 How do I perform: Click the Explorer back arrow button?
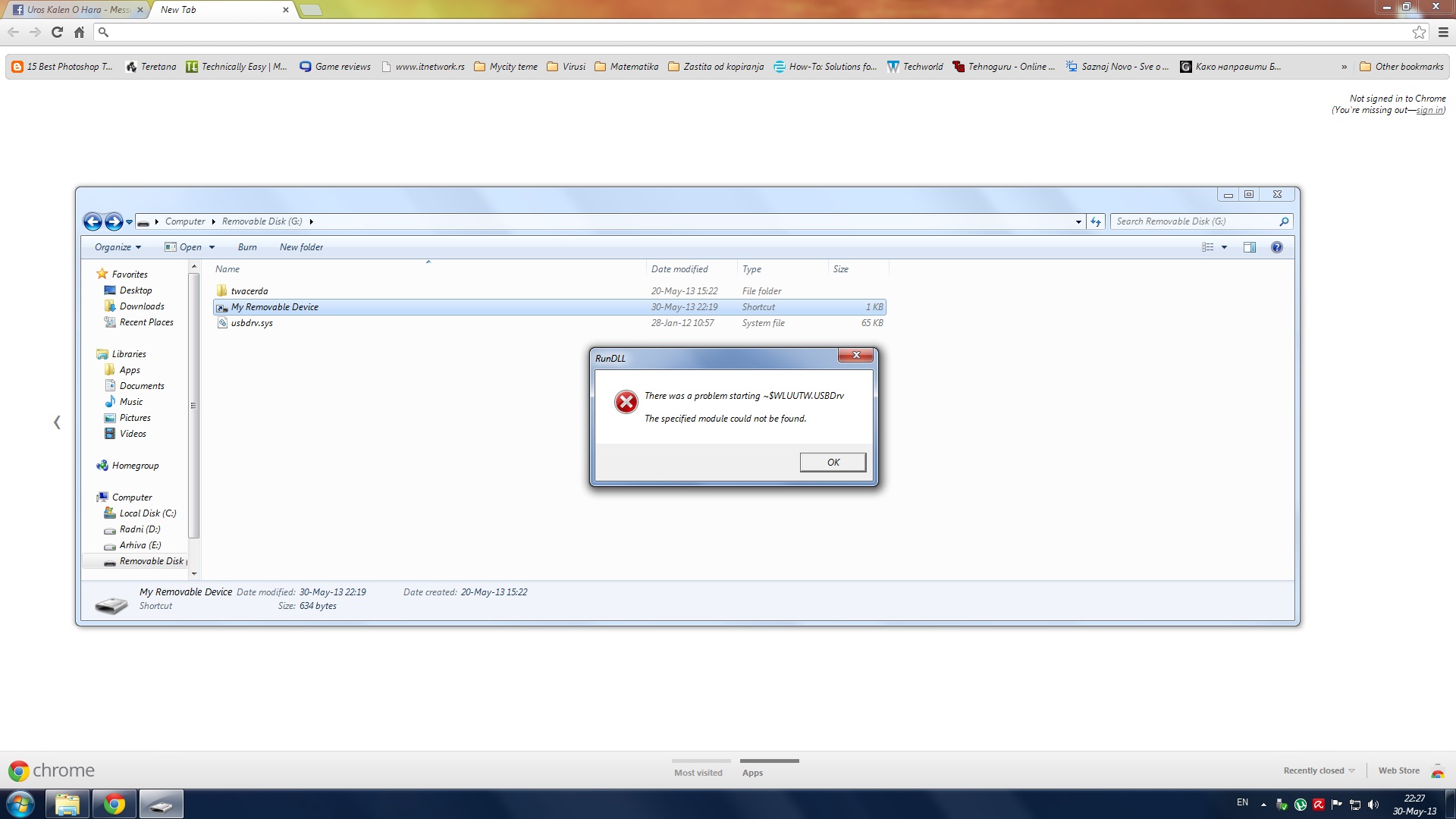tap(93, 221)
